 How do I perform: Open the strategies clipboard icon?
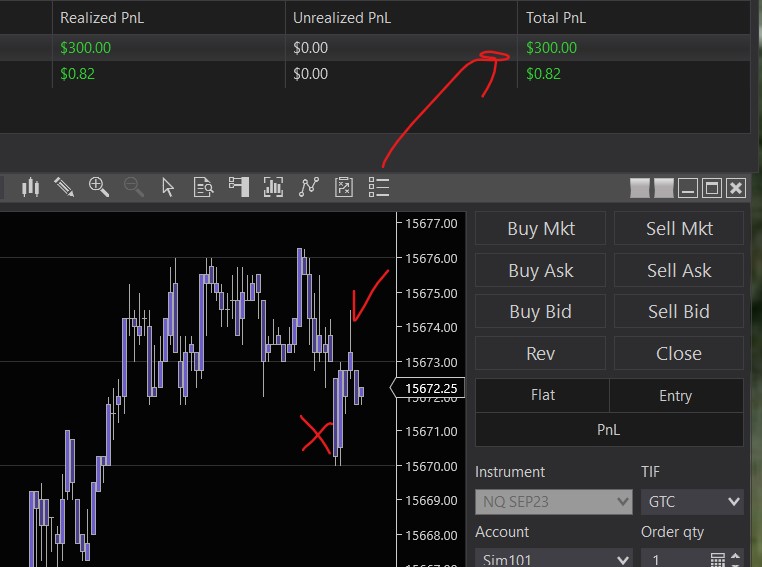[344, 187]
